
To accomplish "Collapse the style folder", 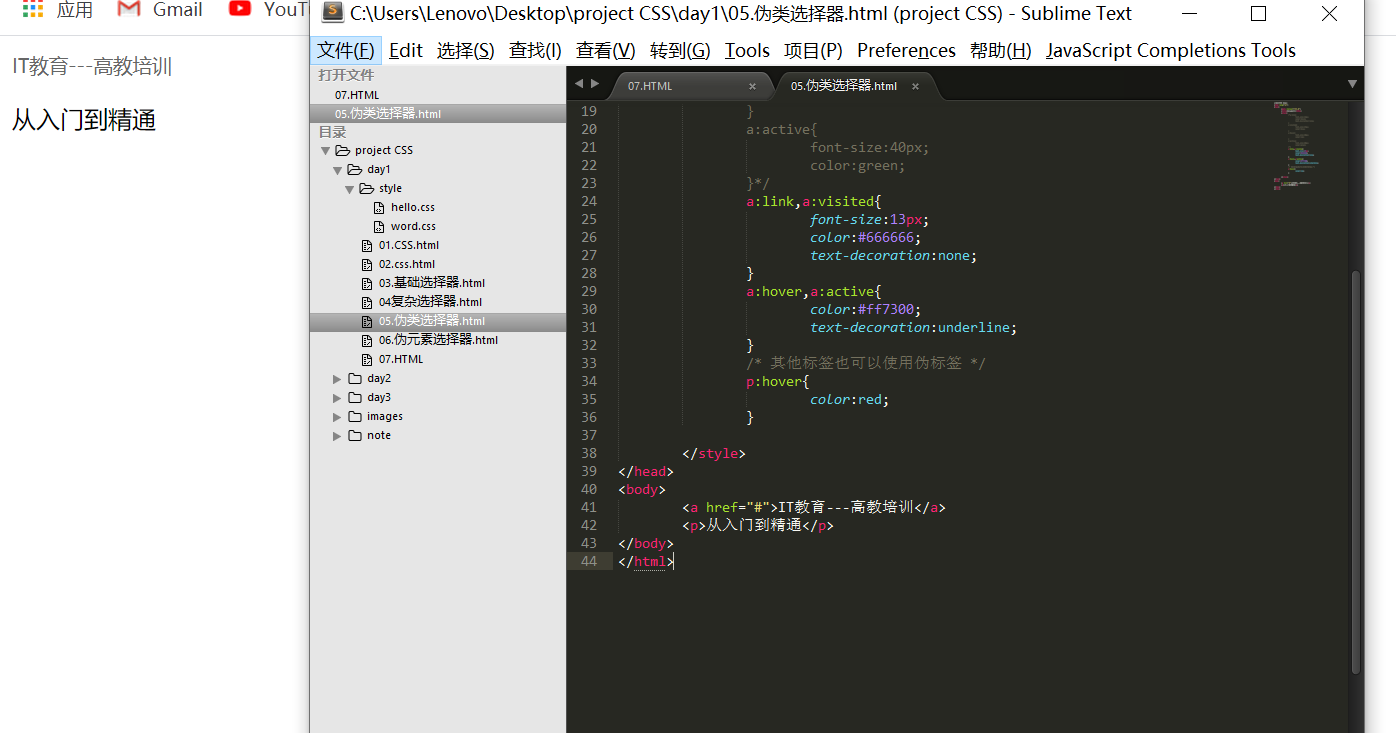I will pos(350,189).
